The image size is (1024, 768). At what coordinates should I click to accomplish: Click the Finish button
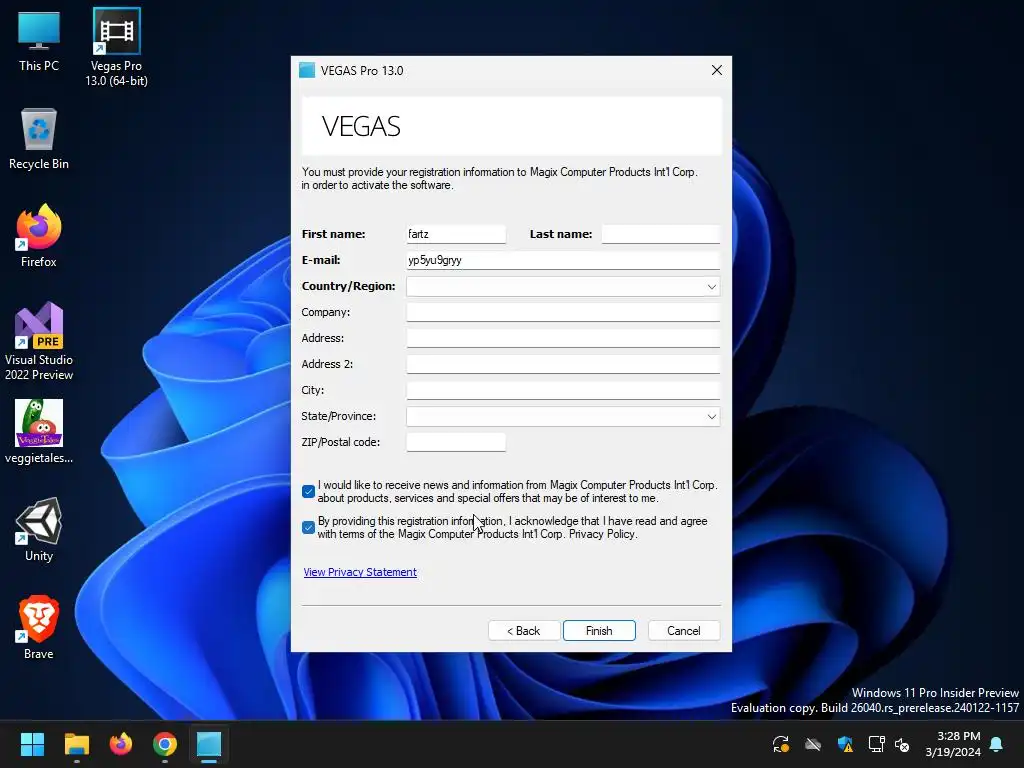coord(599,631)
